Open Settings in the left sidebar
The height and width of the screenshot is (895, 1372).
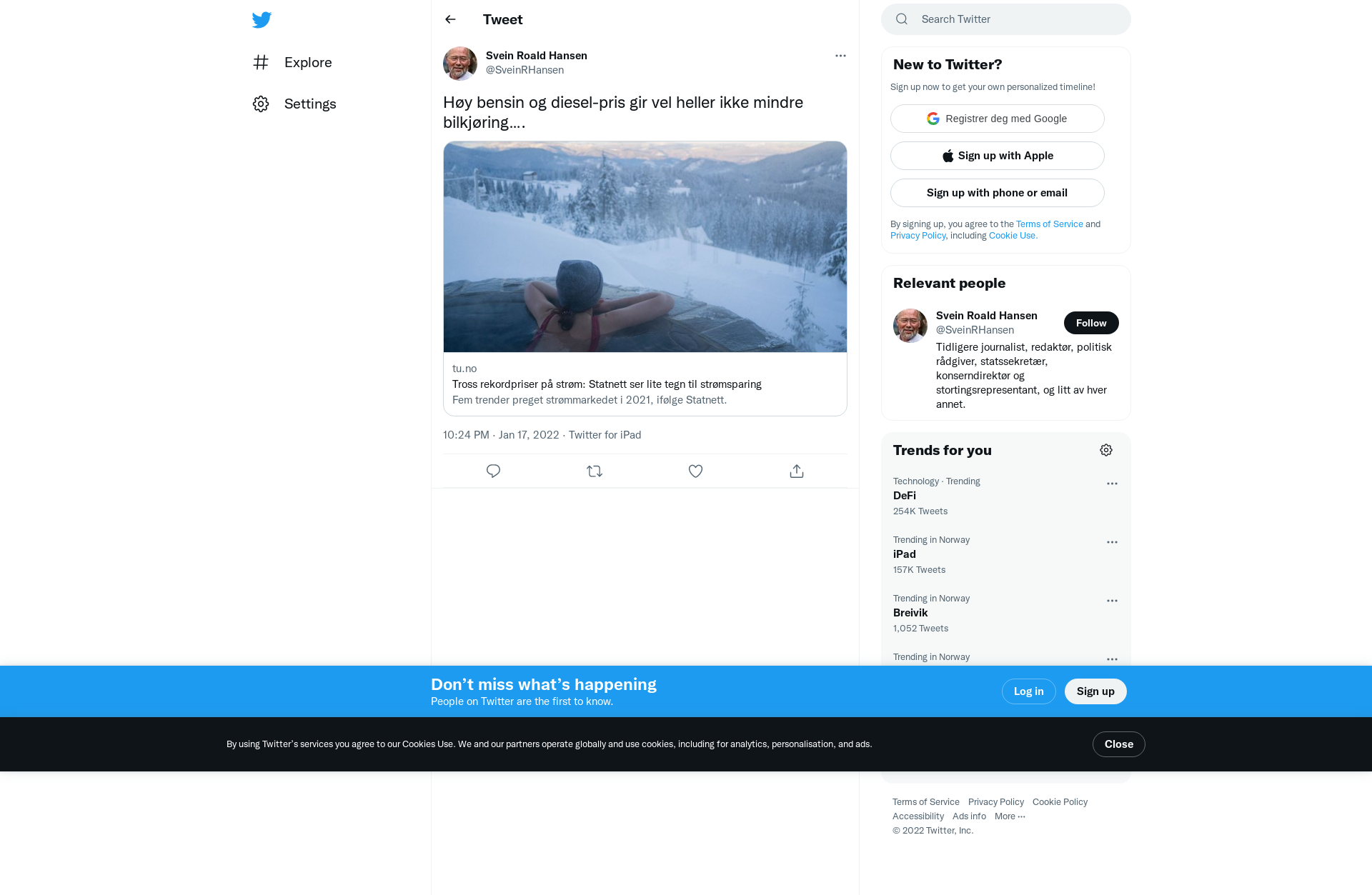(x=294, y=104)
